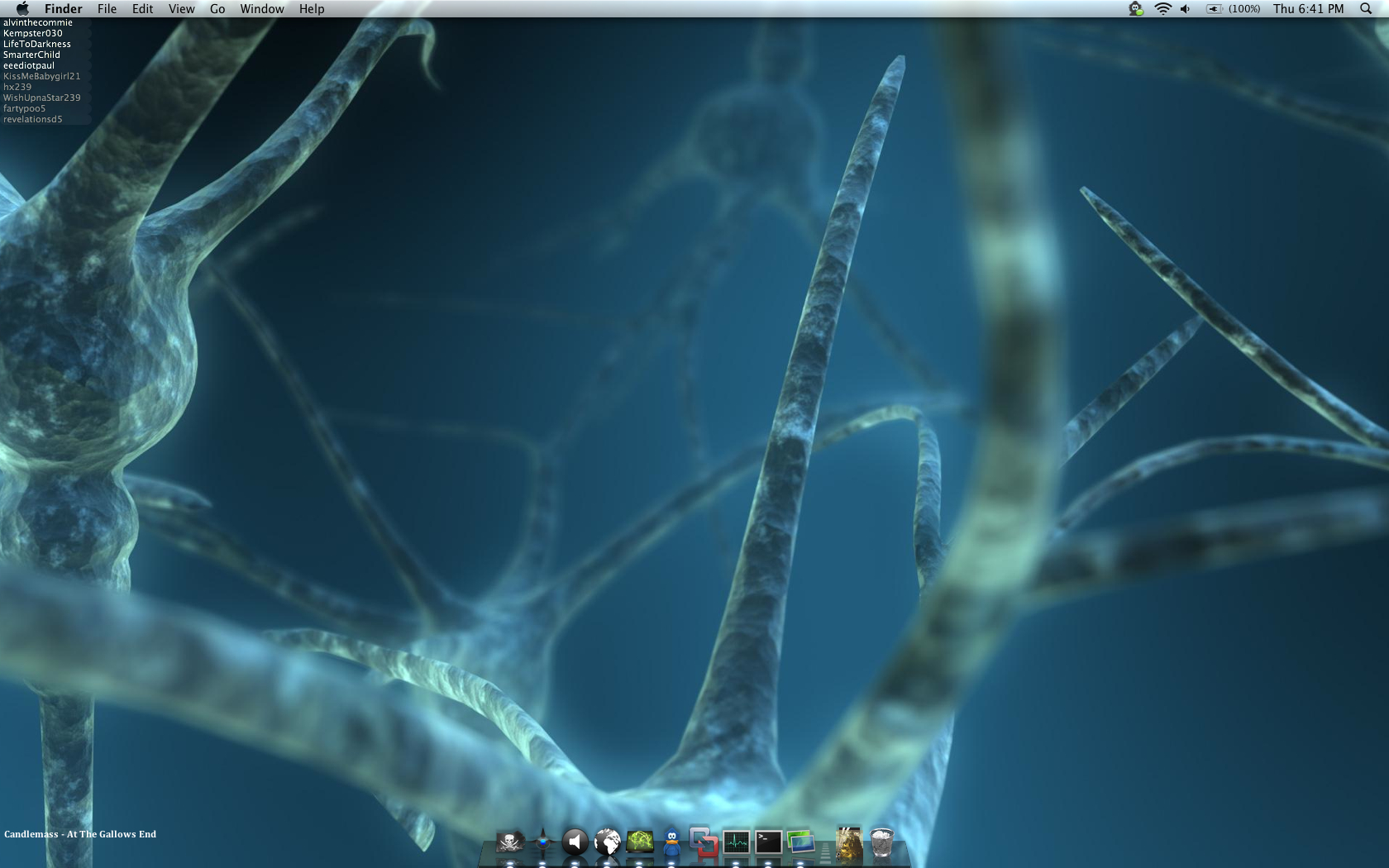Image resolution: width=1389 pixels, height=868 pixels.
Task: Open Activity Monitor in the Dock
Action: [736, 842]
